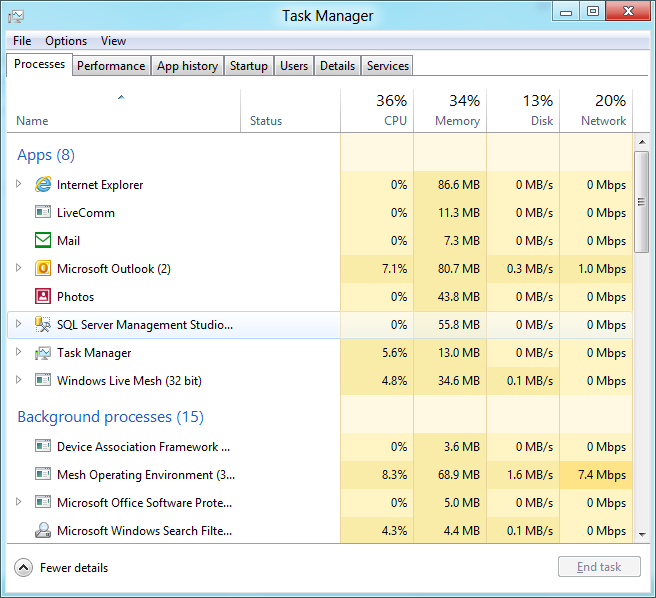
Task: Select the Device Association Framework process name
Action: pyautogui.click(x=144, y=447)
